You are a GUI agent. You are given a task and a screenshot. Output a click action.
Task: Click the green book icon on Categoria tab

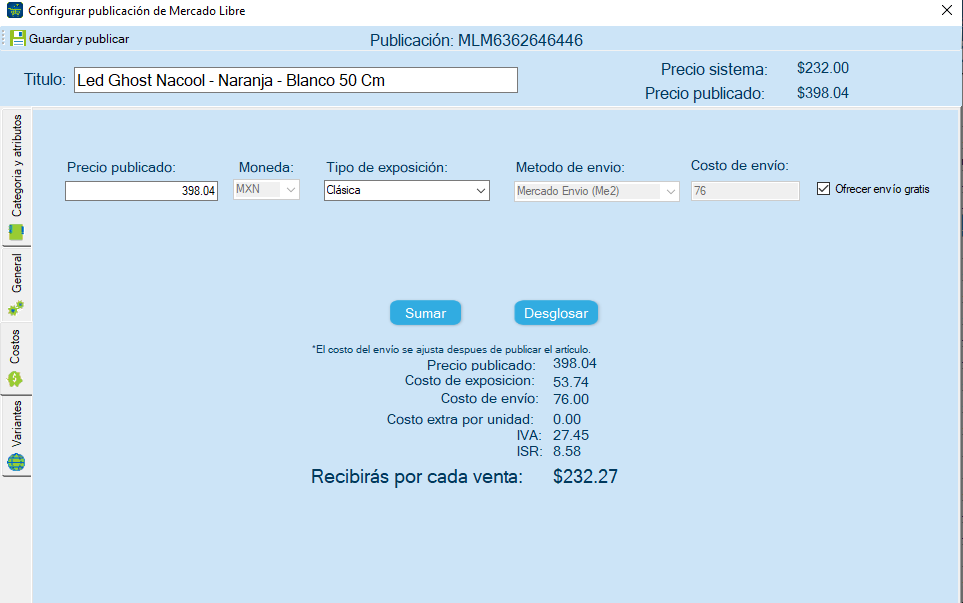[x=16, y=232]
